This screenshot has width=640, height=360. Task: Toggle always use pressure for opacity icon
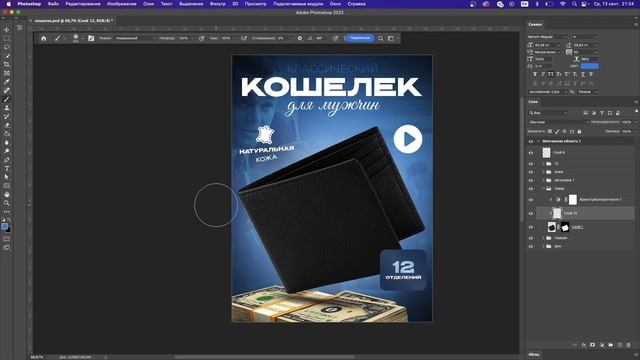(x=202, y=38)
